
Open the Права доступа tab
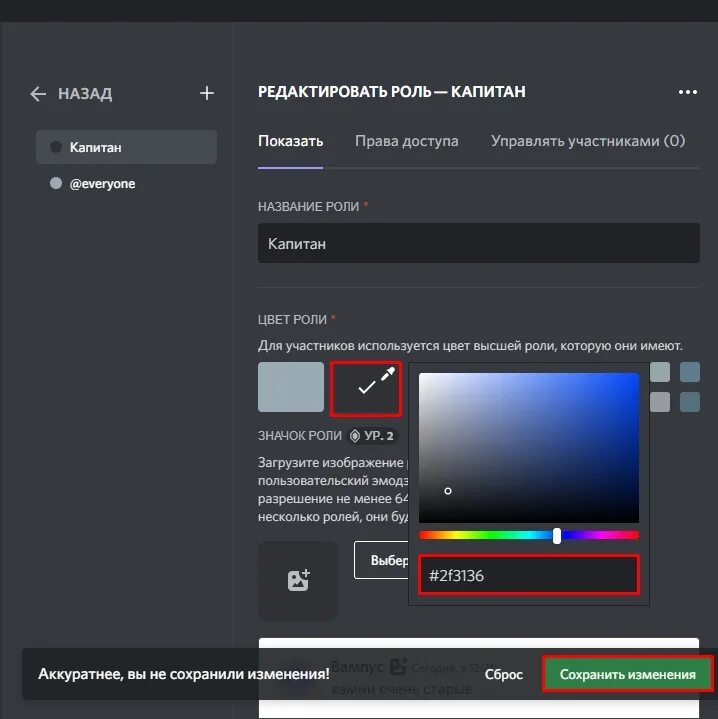[407, 141]
